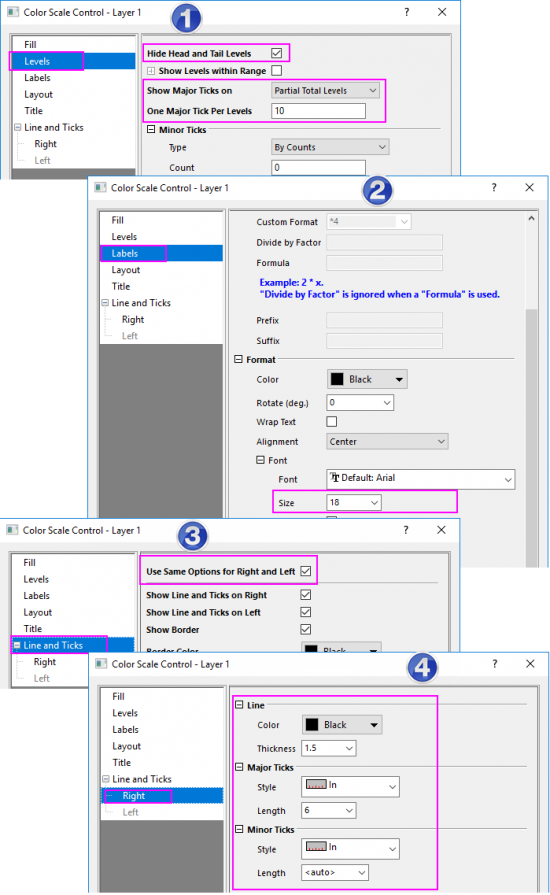Click the help question mark in dialog 1
Viewport: 550px width, 895px height.
[406, 12]
